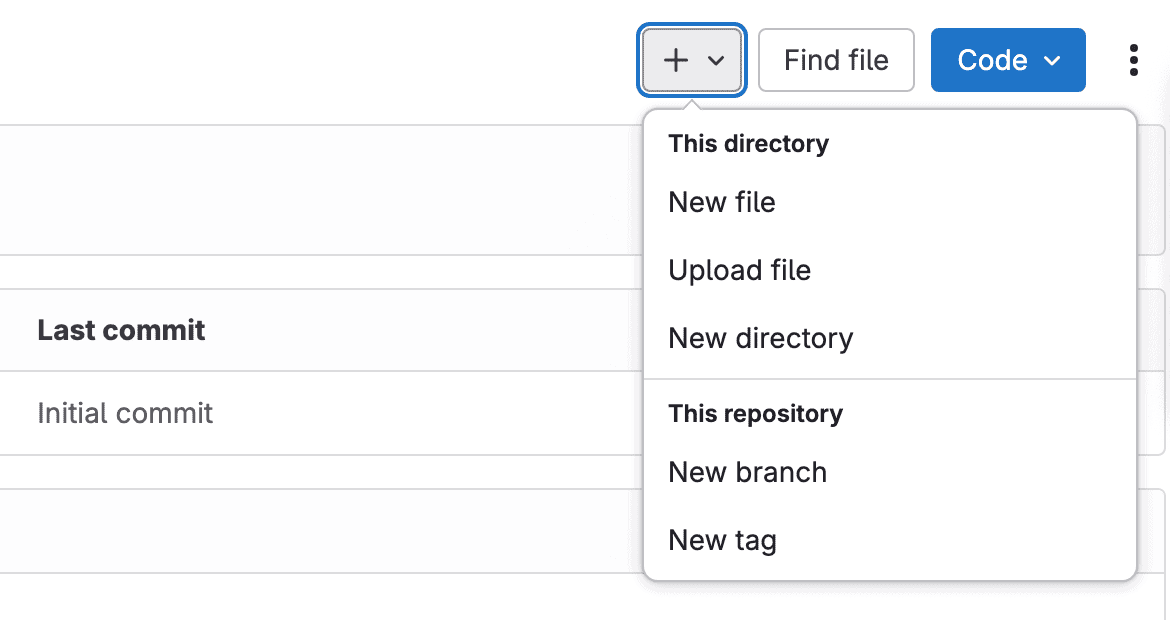Screen dimensions: 1170x620
Task: Click the This repository section header
Action: point(755,413)
